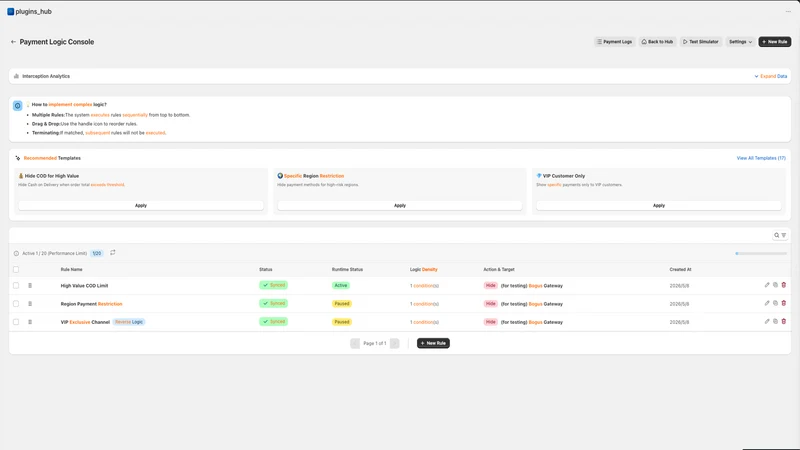This screenshot has width=800, height=450.
Task: Click Paused status of Region Payment Restriction
Action: click(342, 304)
